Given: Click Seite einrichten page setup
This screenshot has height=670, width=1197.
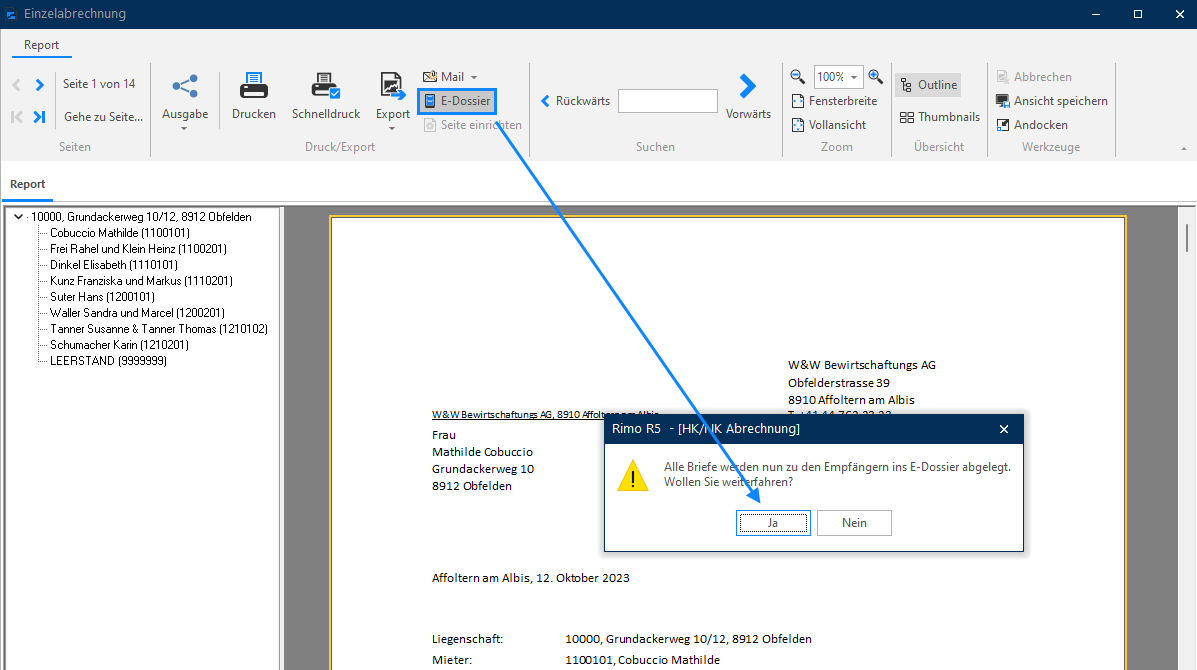Looking at the screenshot, I should click(x=473, y=125).
